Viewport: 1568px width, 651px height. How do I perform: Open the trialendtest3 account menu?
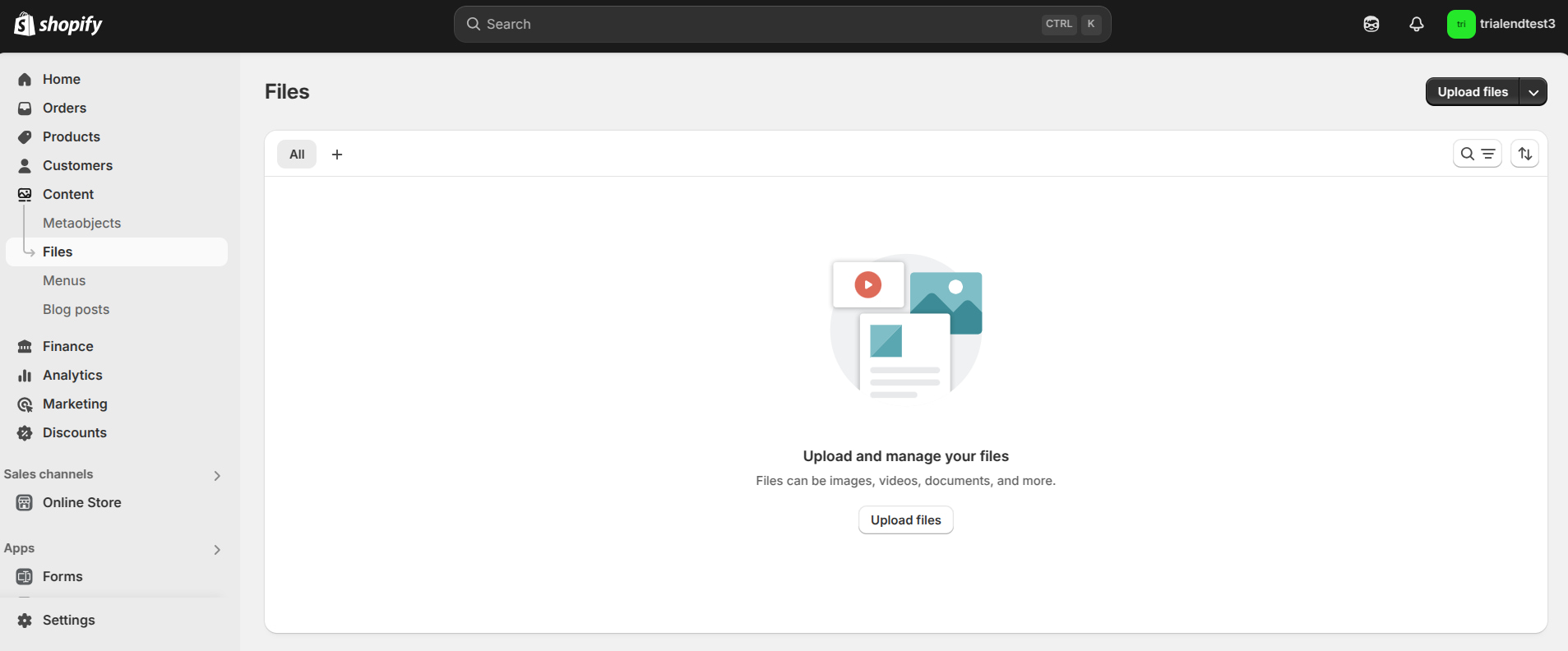tap(1501, 24)
